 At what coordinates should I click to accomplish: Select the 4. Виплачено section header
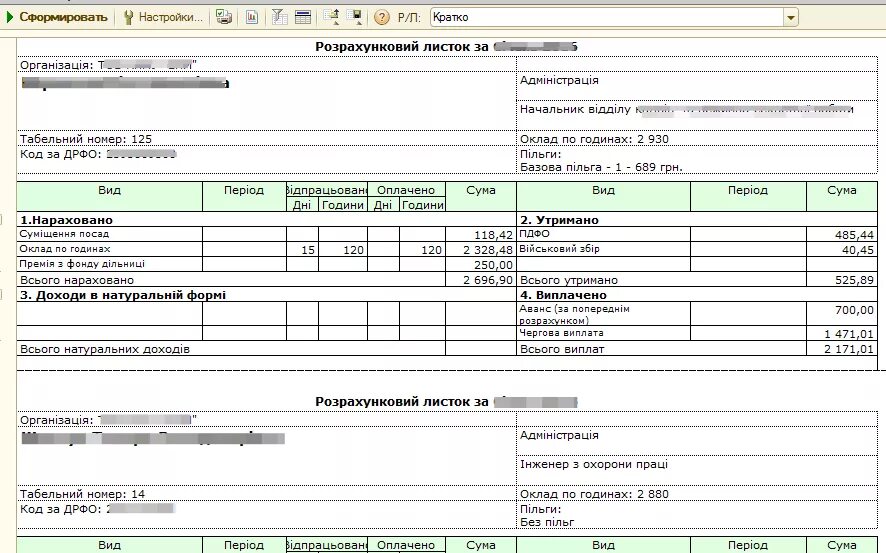(563, 295)
